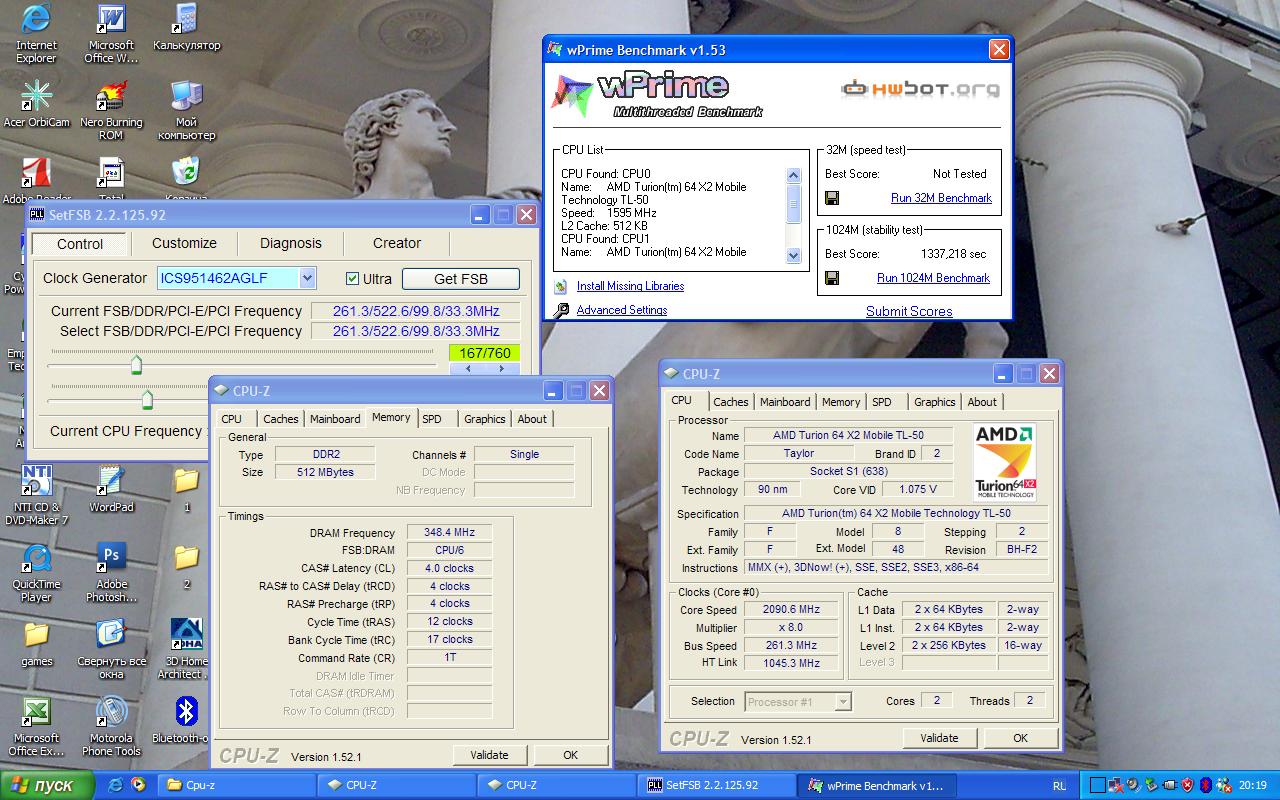The image size is (1280, 800).
Task: Open Microsoft Office Excel shortcut
Action: (x=37, y=726)
